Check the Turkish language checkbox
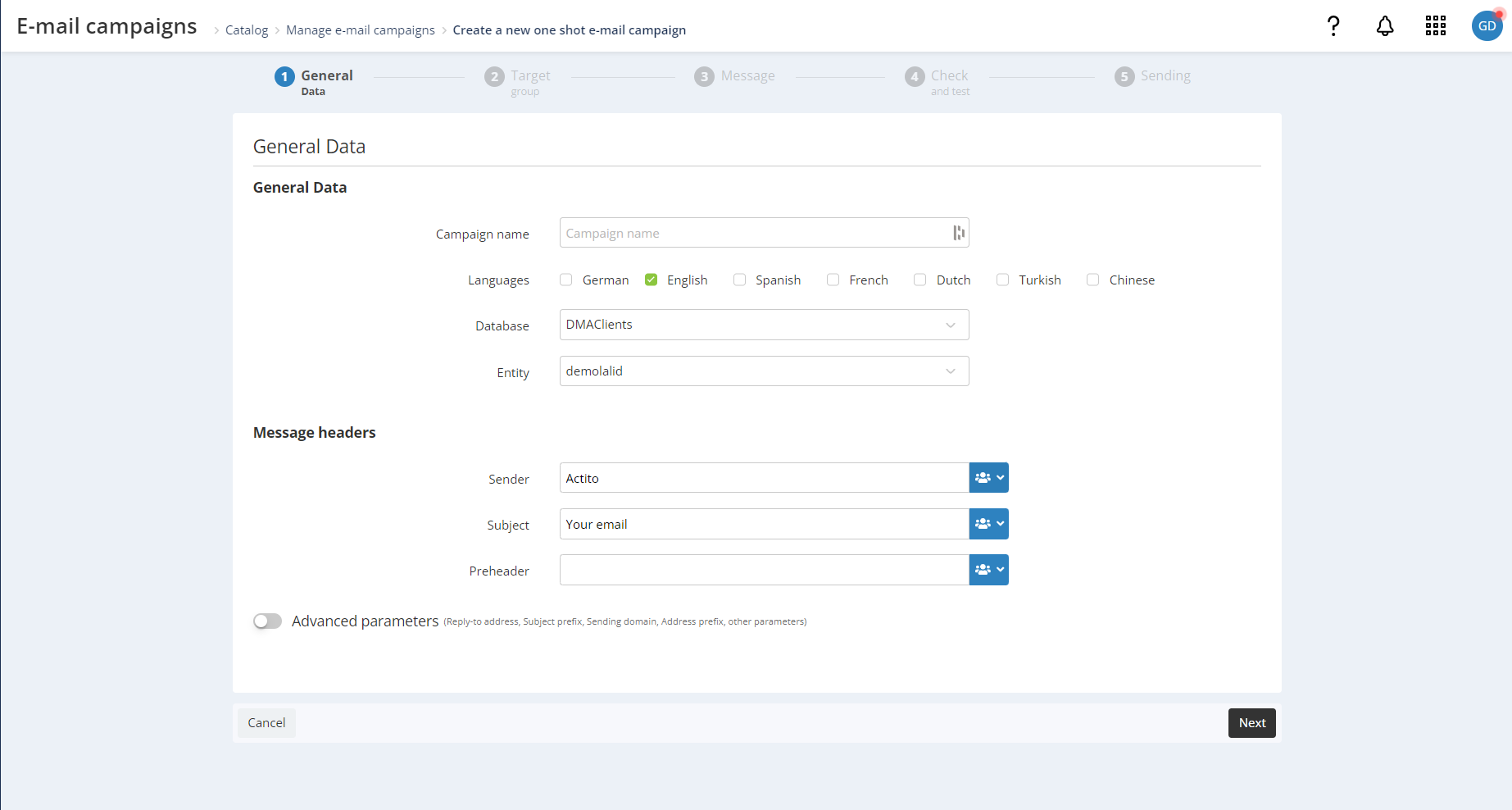The height and width of the screenshot is (810, 1512). (x=1003, y=280)
